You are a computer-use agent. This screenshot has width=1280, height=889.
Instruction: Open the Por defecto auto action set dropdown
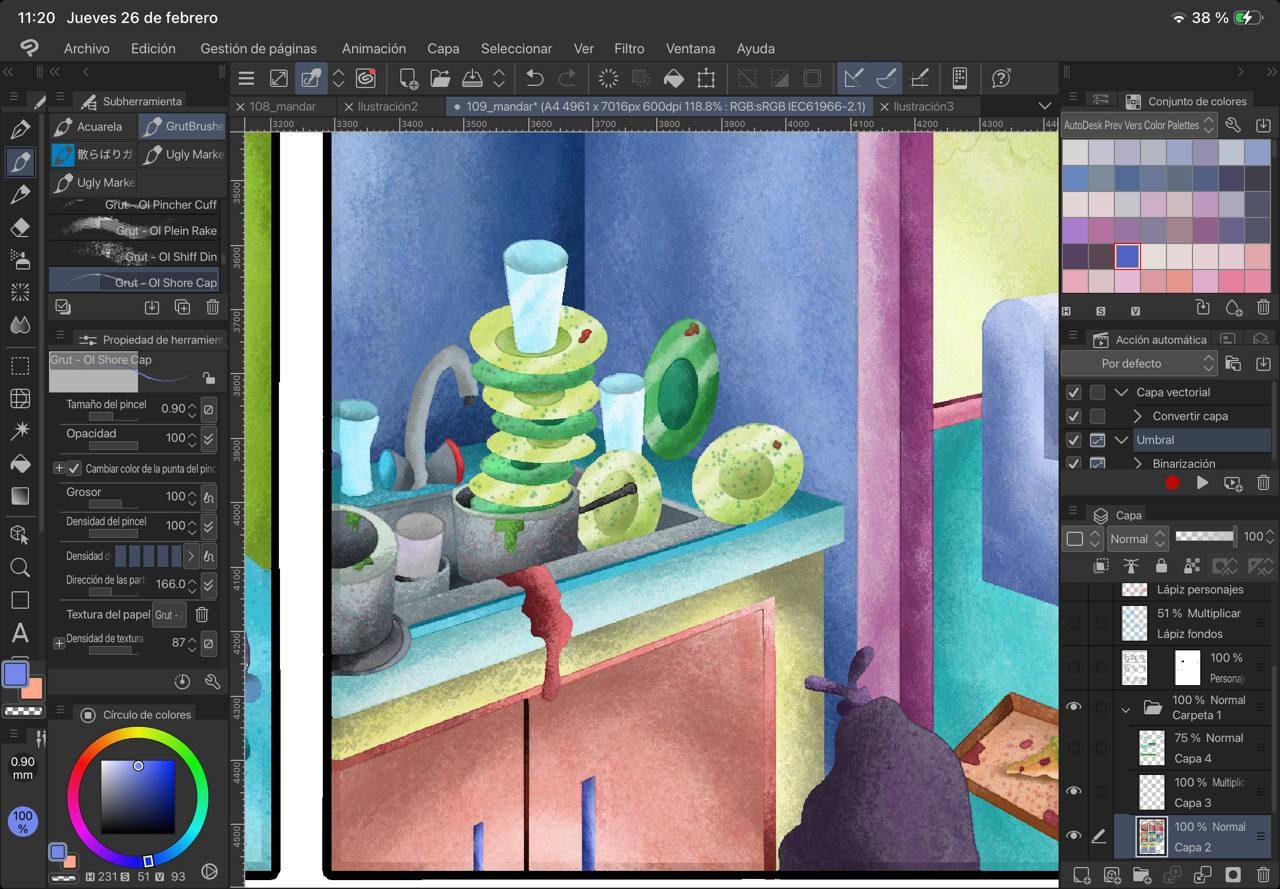[x=1139, y=363]
